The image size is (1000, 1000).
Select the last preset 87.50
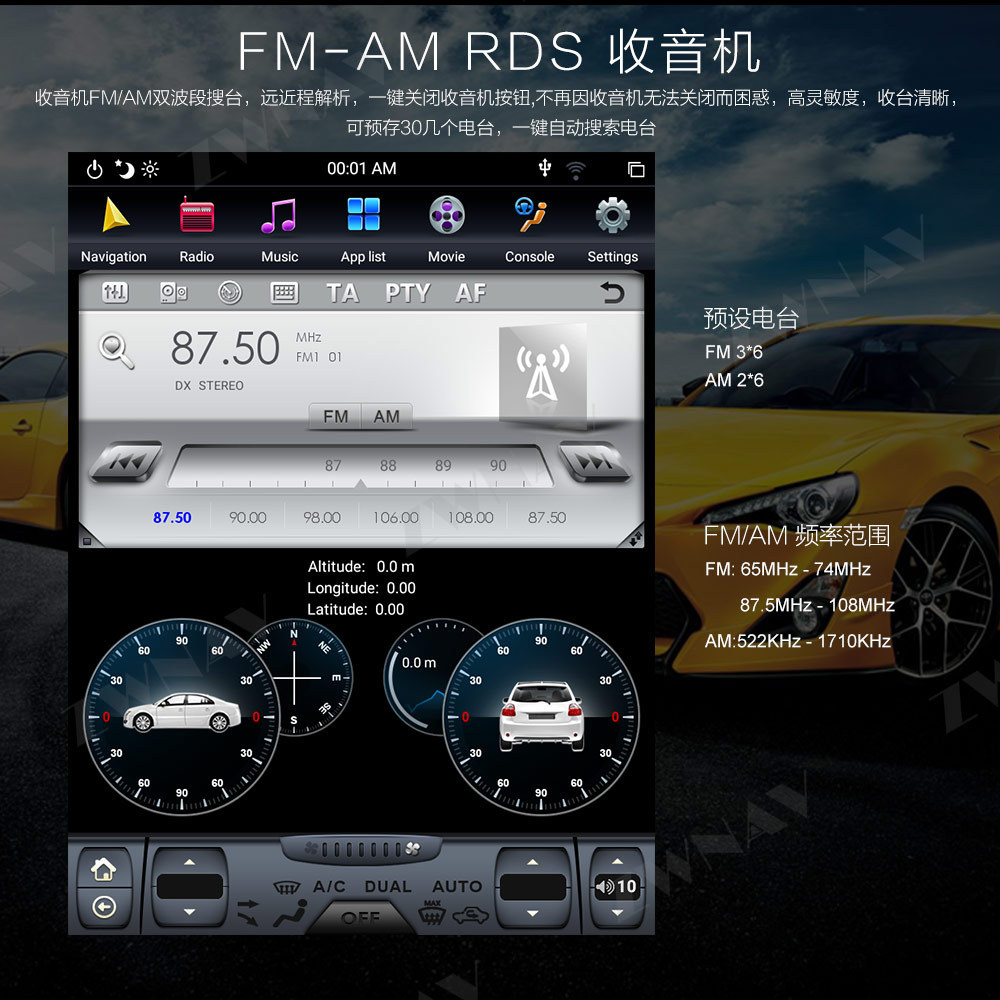point(547,517)
